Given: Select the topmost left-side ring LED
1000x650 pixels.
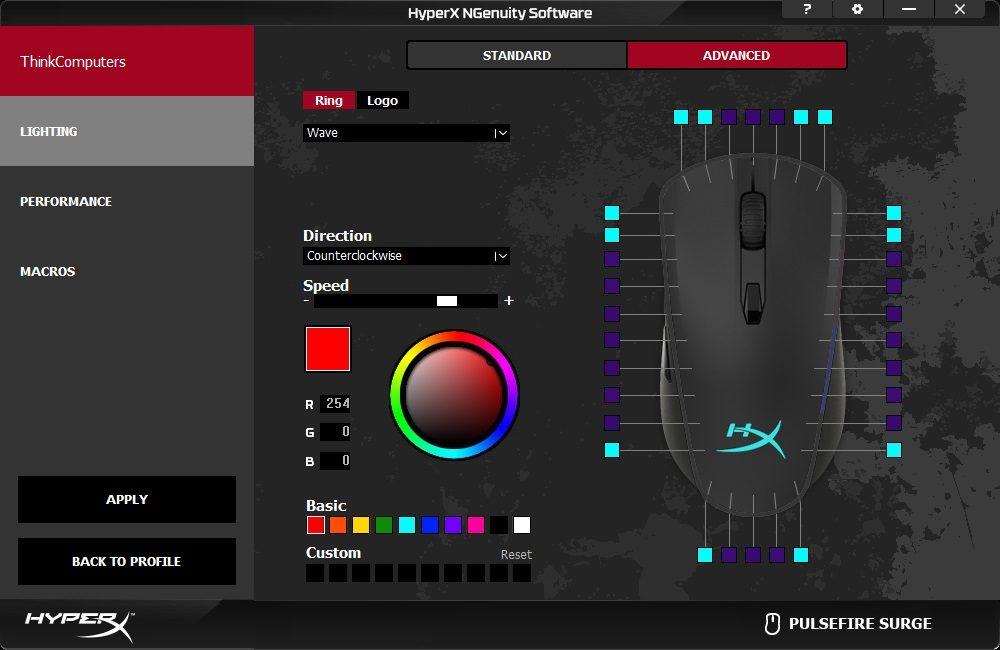Looking at the screenshot, I should [612, 212].
